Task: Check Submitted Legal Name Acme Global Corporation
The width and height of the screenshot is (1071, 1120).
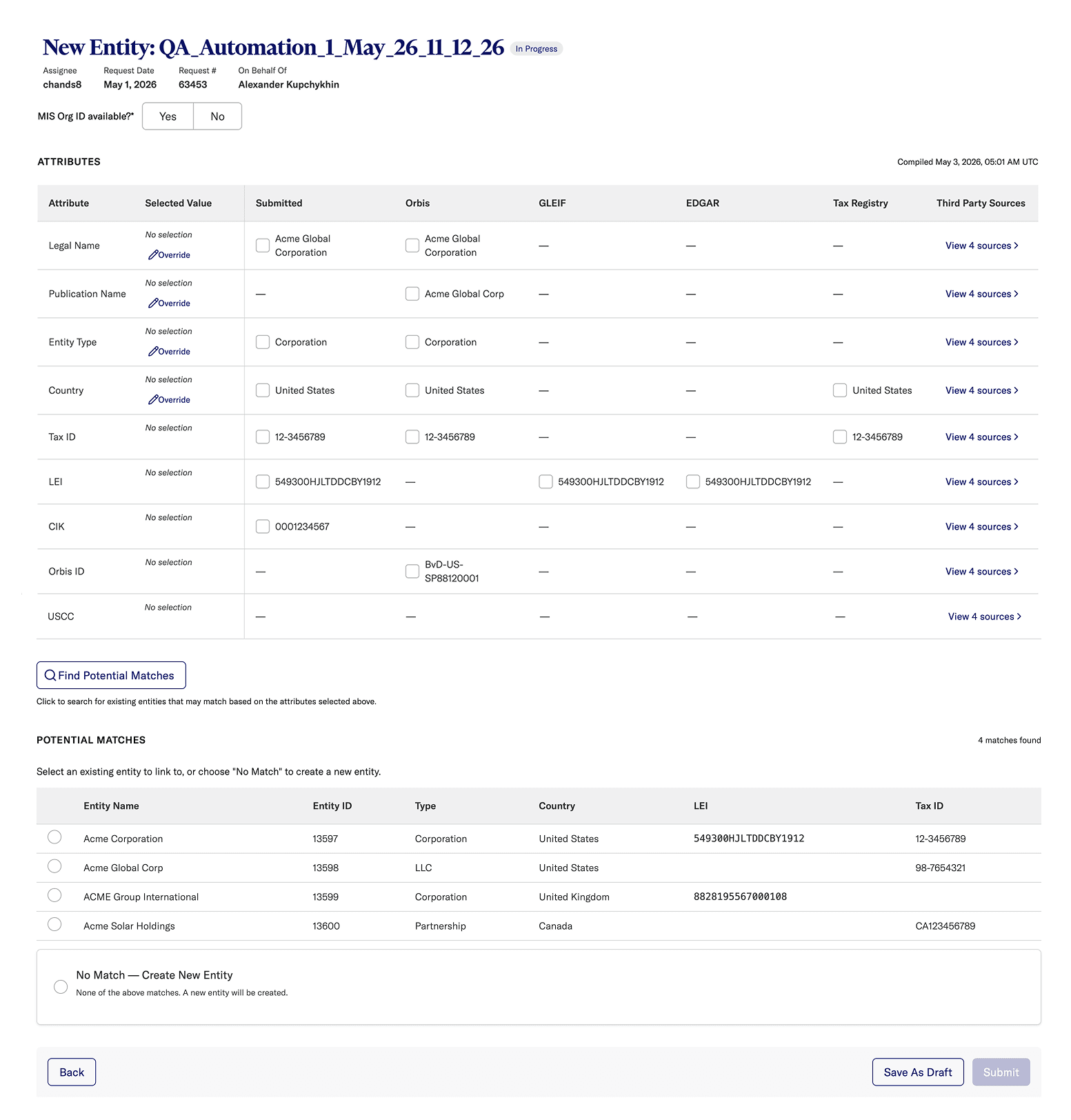Action: [263, 246]
